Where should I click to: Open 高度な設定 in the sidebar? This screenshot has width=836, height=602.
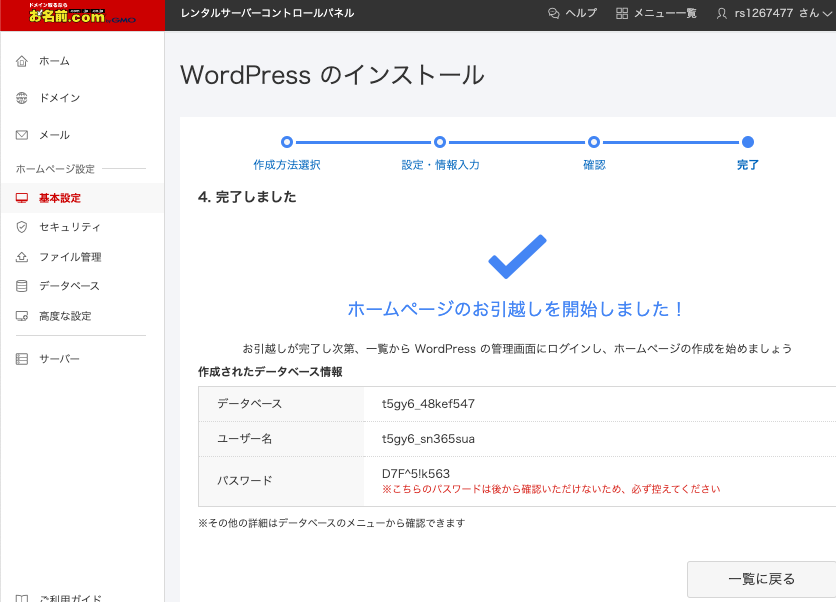(x=65, y=316)
